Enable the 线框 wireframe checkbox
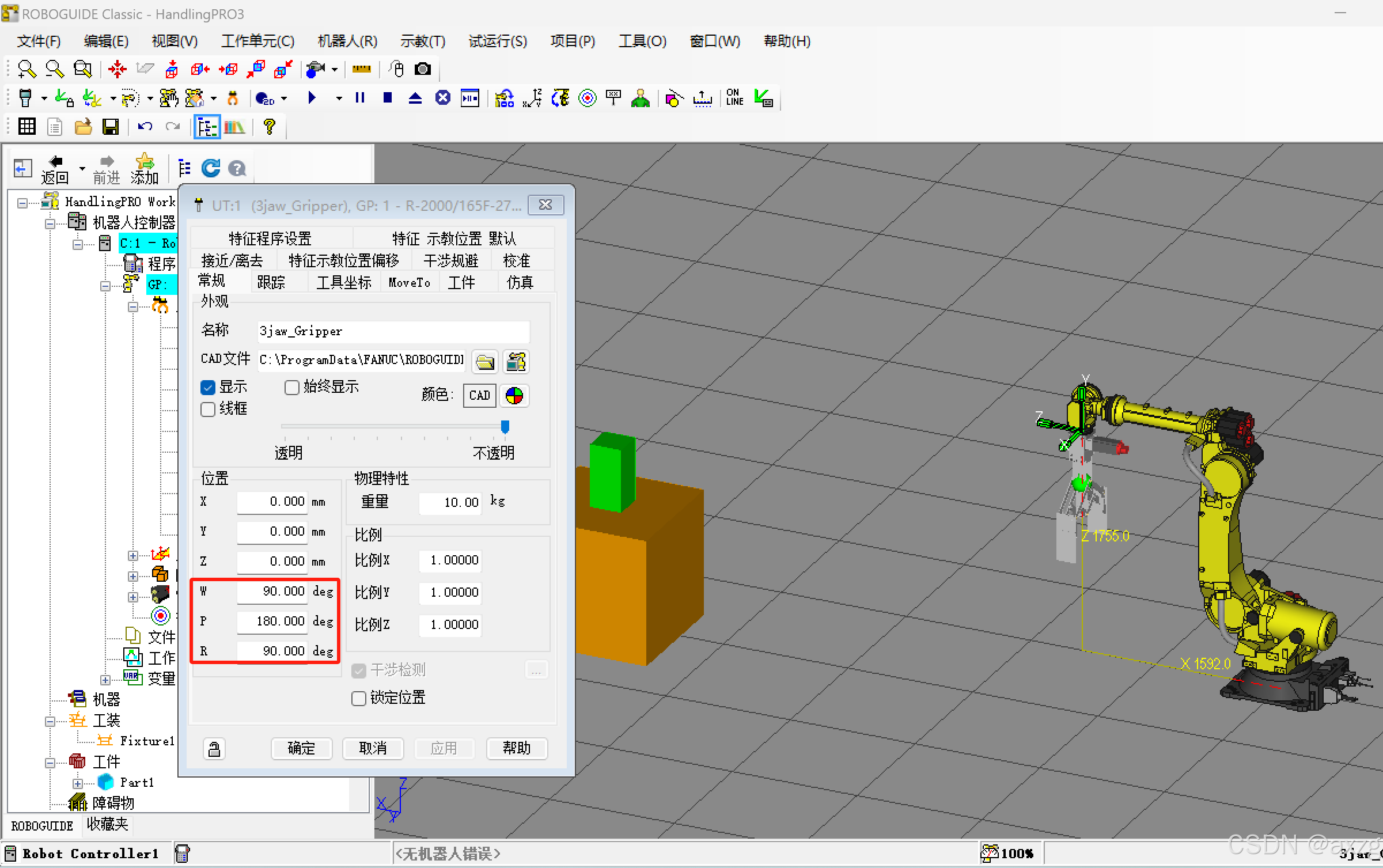 pyautogui.click(x=208, y=410)
